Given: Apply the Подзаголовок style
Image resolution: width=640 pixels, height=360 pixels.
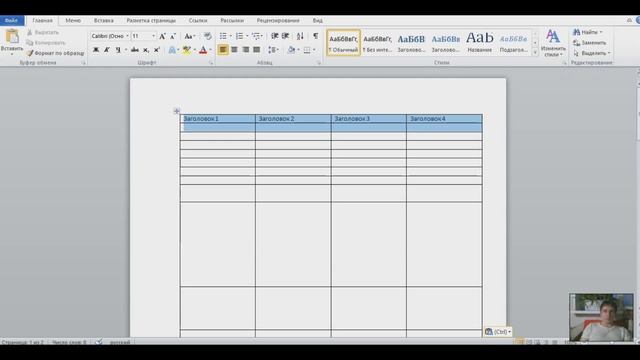Looking at the screenshot, I should click(513, 42).
